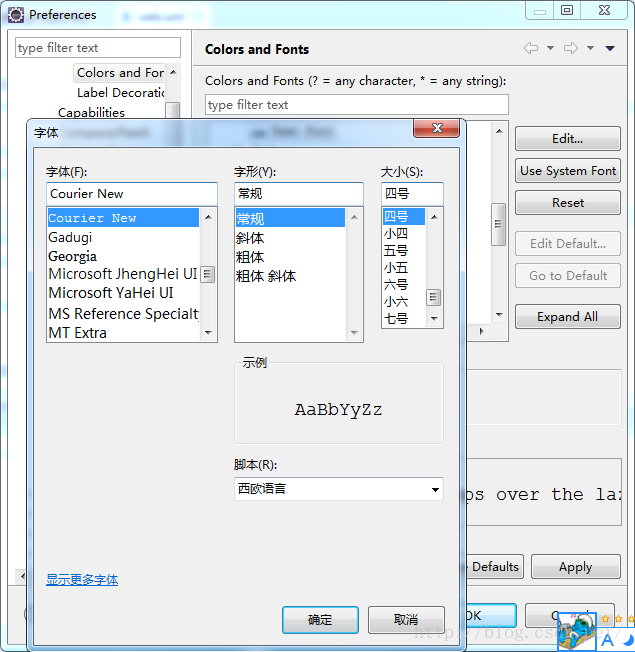This screenshot has height=652, width=635.
Task: Maximize the Preferences window
Action: [x=567, y=10]
